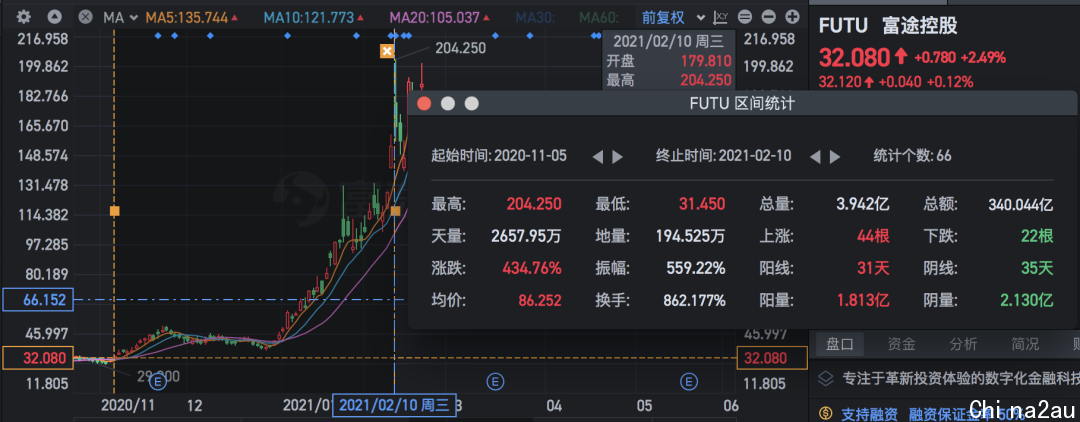This screenshot has height=422, width=1080.
Task: Click the current price 32.080 in header
Action: tap(854, 57)
